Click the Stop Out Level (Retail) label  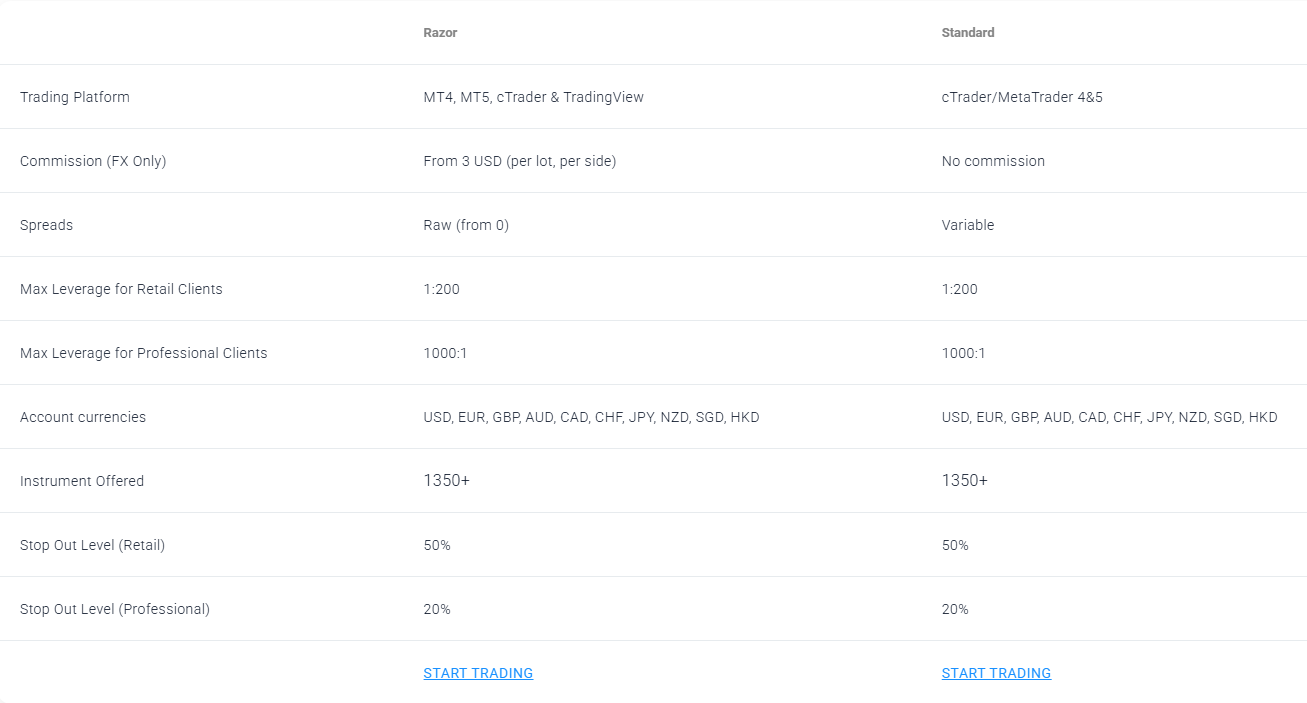(92, 545)
